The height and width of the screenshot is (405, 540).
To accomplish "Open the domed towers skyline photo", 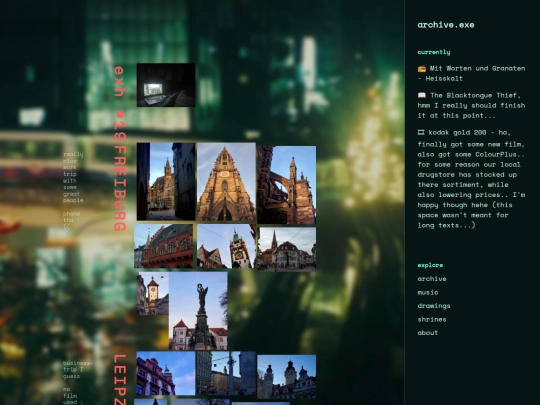I will (287, 377).
